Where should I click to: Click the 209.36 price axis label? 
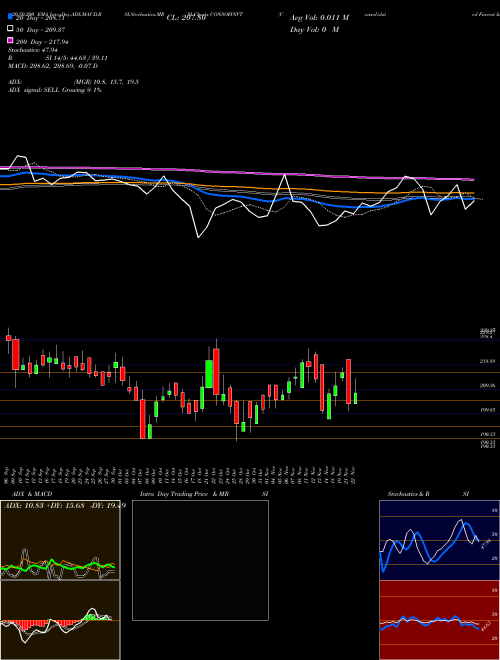coord(488,386)
